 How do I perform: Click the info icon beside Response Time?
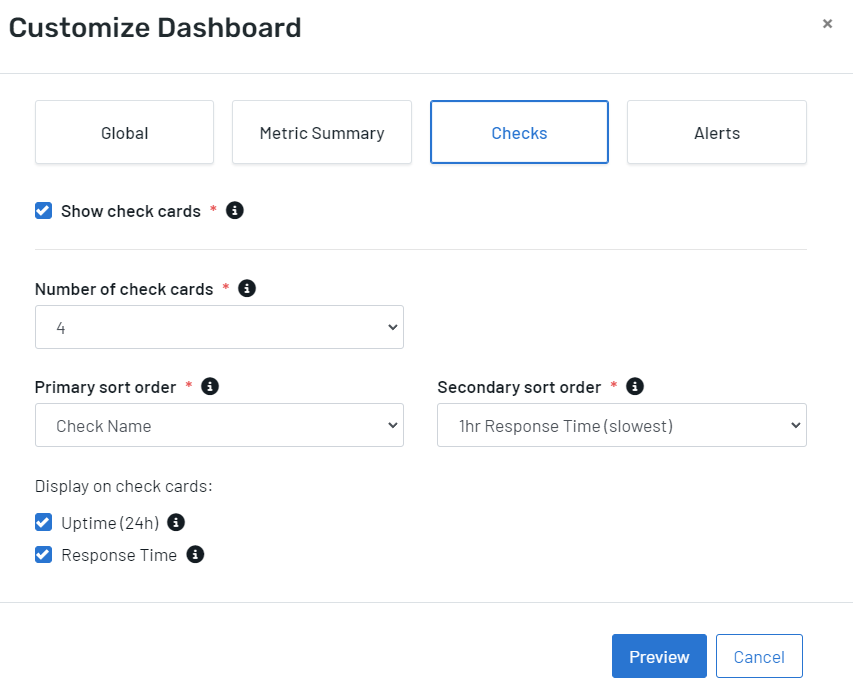tap(195, 554)
